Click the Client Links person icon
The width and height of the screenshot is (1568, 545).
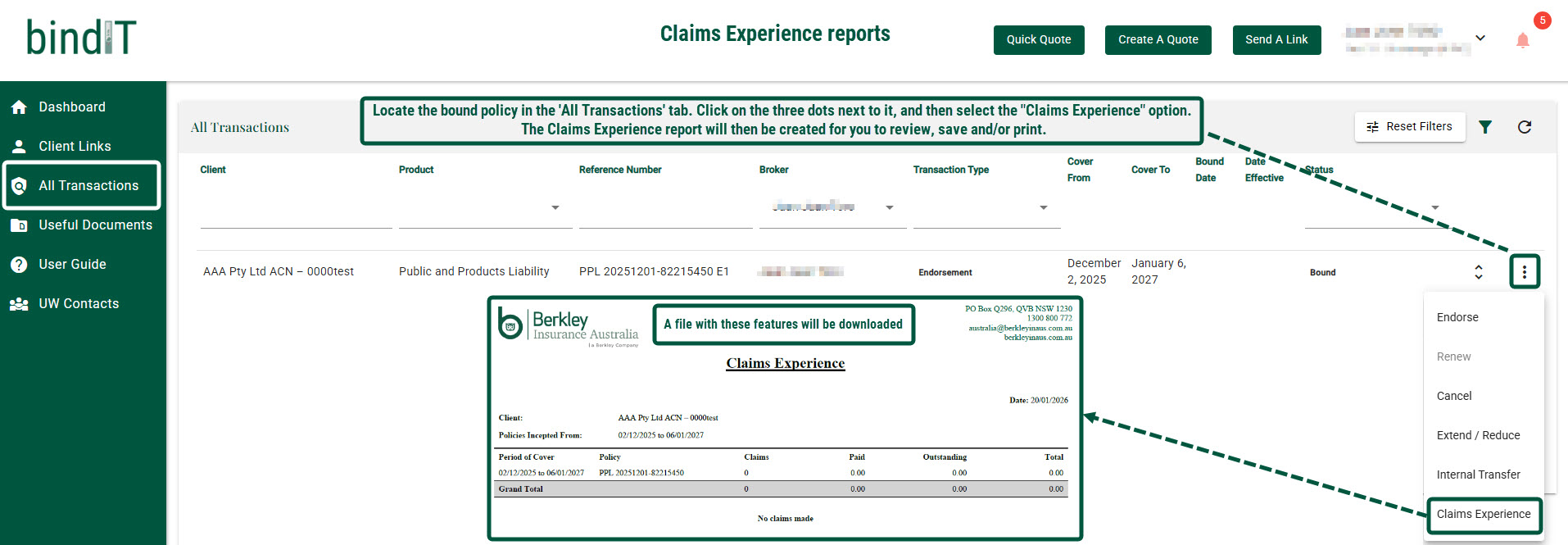(19, 147)
